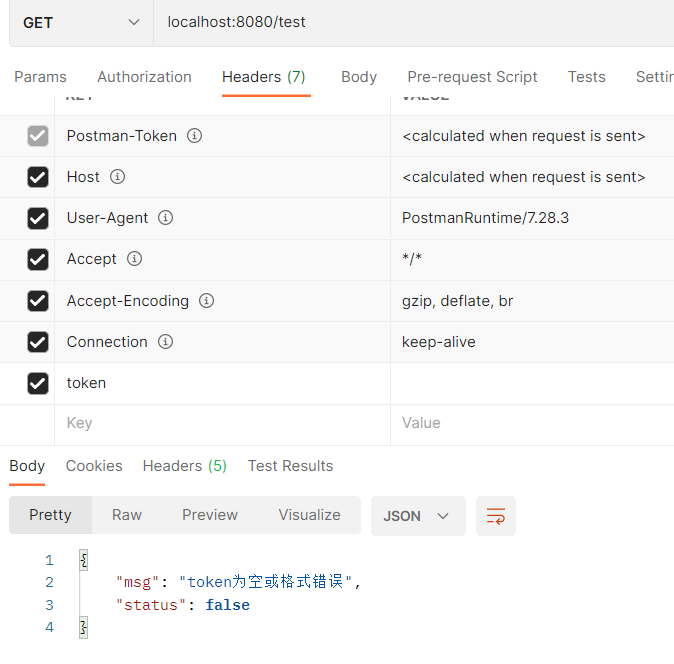
Task: Disable the Accept-Encoding header checkbox
Action: click(38, 301)
